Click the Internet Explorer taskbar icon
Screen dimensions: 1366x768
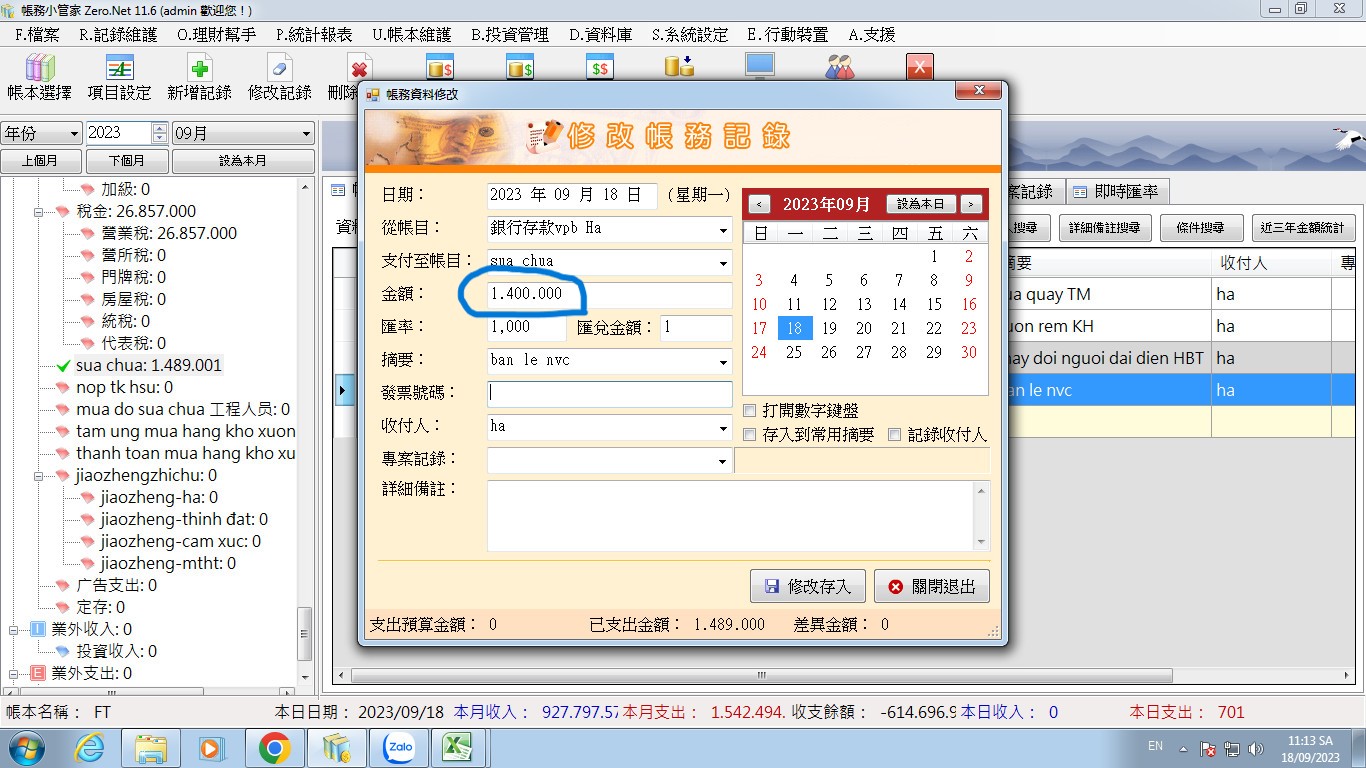90,747
